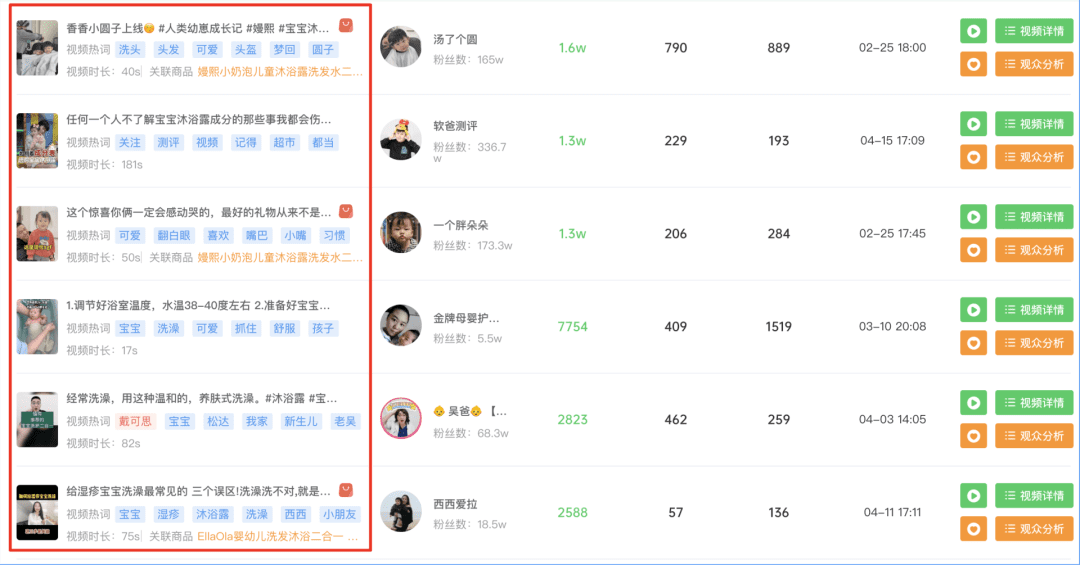The image size is (1080, 565).
Task: Open linked product 嫚熙小奶泡儿童沐浴露 in first row
Action: pyautogui.click(x=280, y=72)
